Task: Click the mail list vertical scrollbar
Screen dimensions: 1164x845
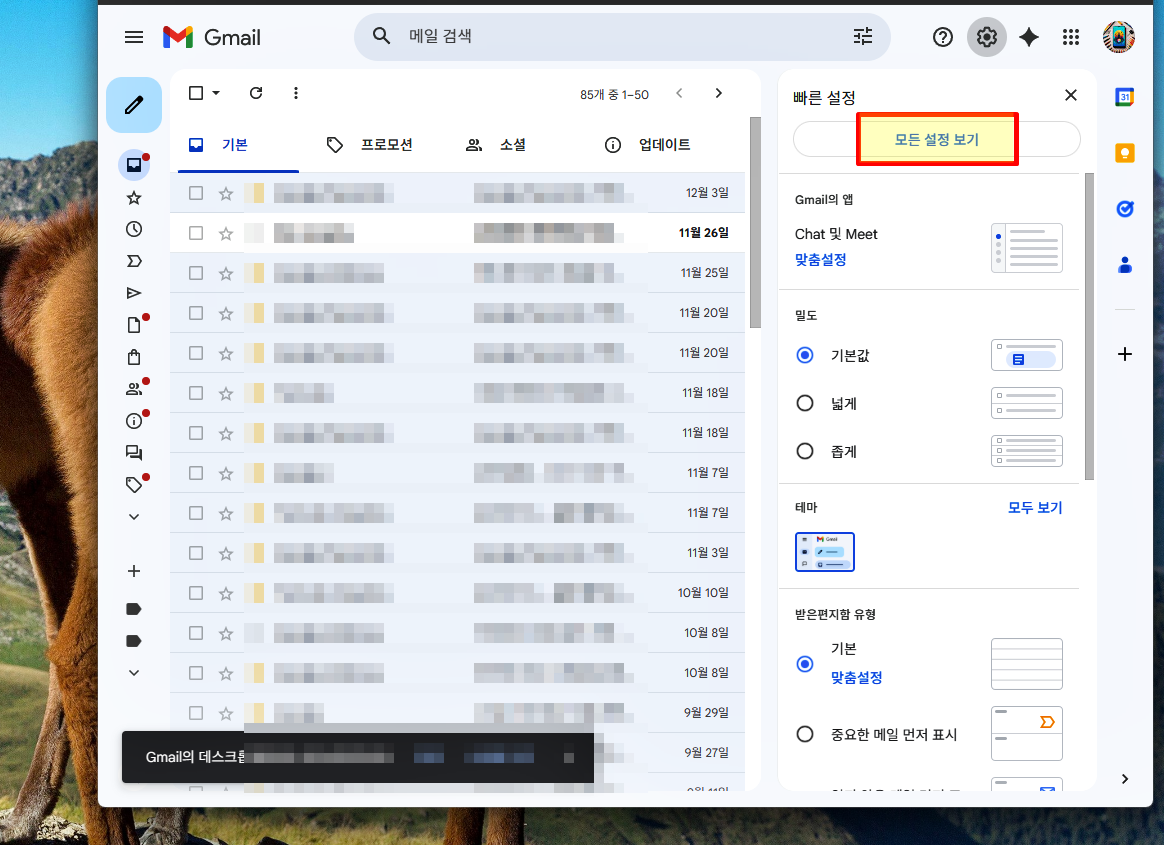Action: point(755,222)
